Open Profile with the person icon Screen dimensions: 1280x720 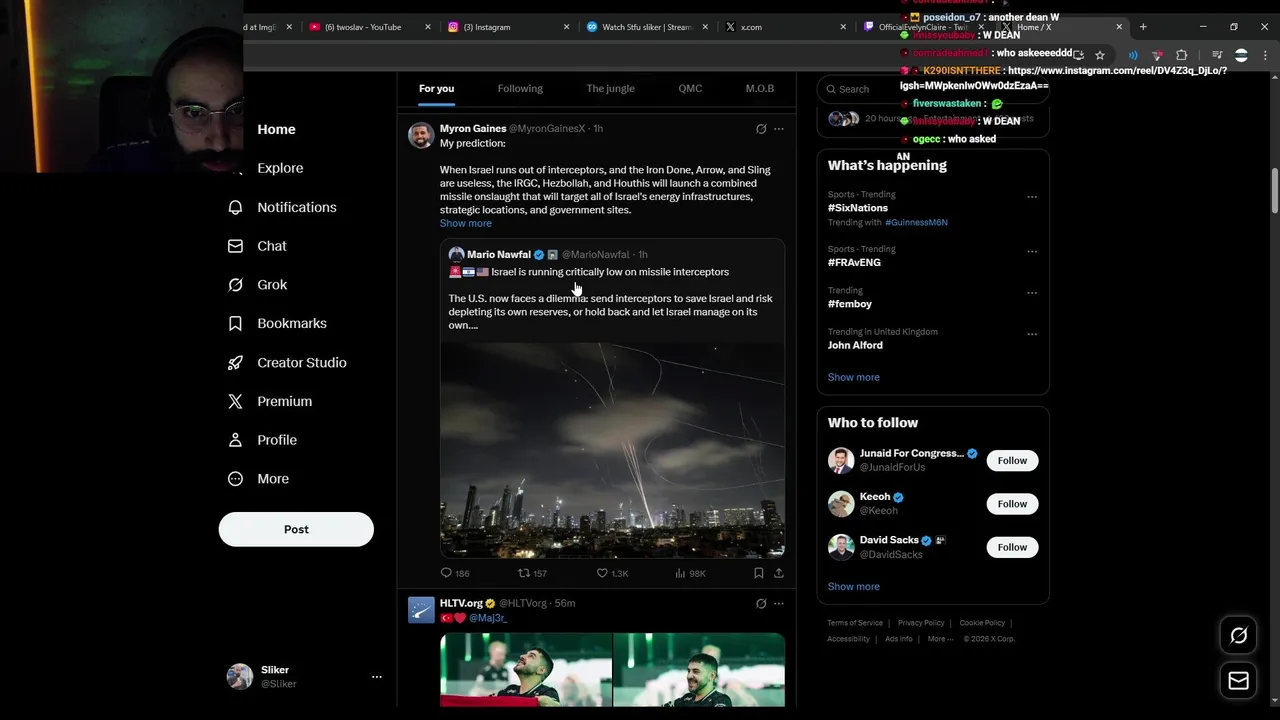[x=235, y=440]
